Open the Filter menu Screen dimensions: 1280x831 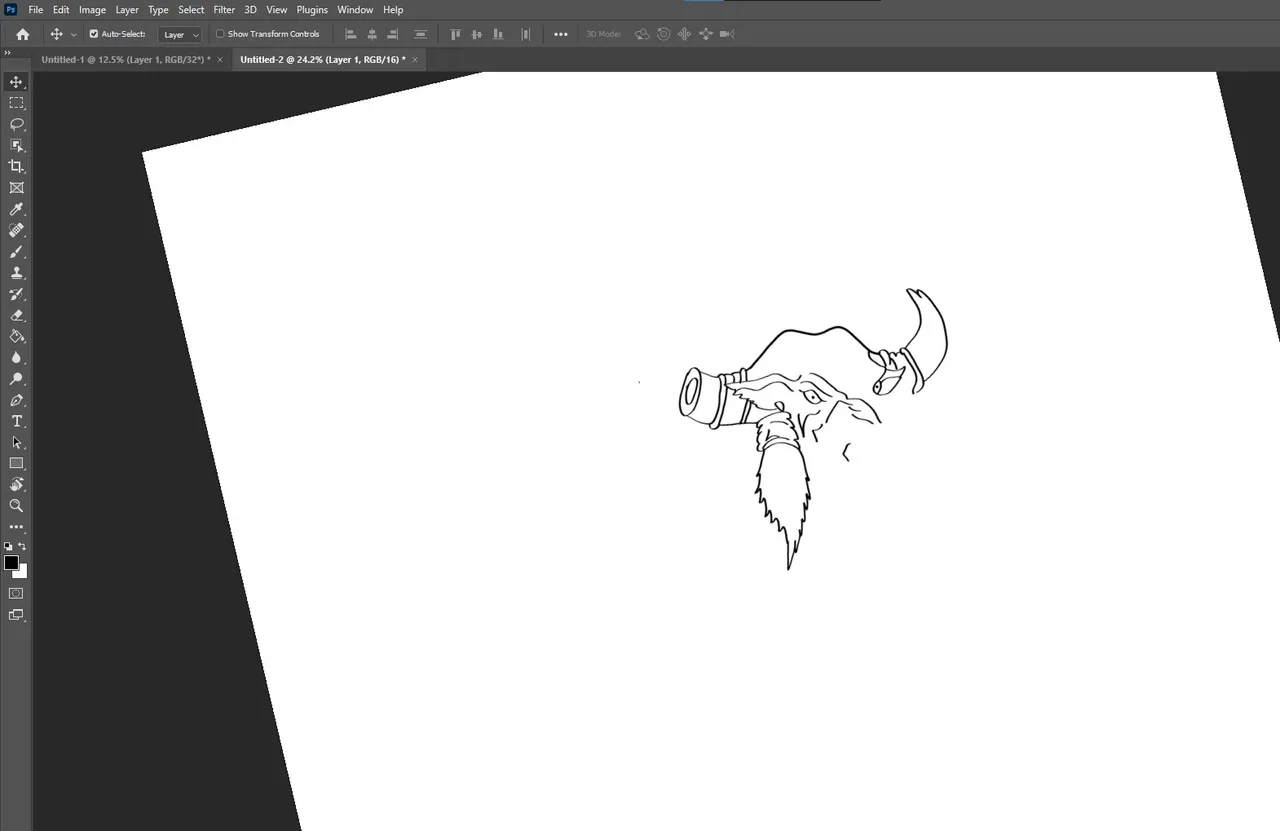(224, 10)
